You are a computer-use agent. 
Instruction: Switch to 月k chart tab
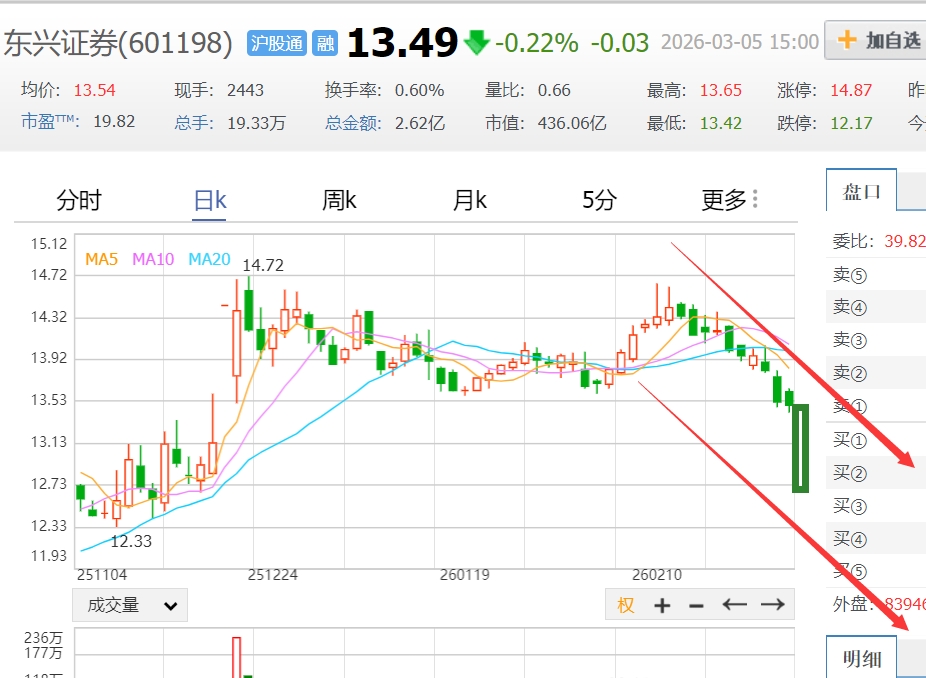pos(469,201)
